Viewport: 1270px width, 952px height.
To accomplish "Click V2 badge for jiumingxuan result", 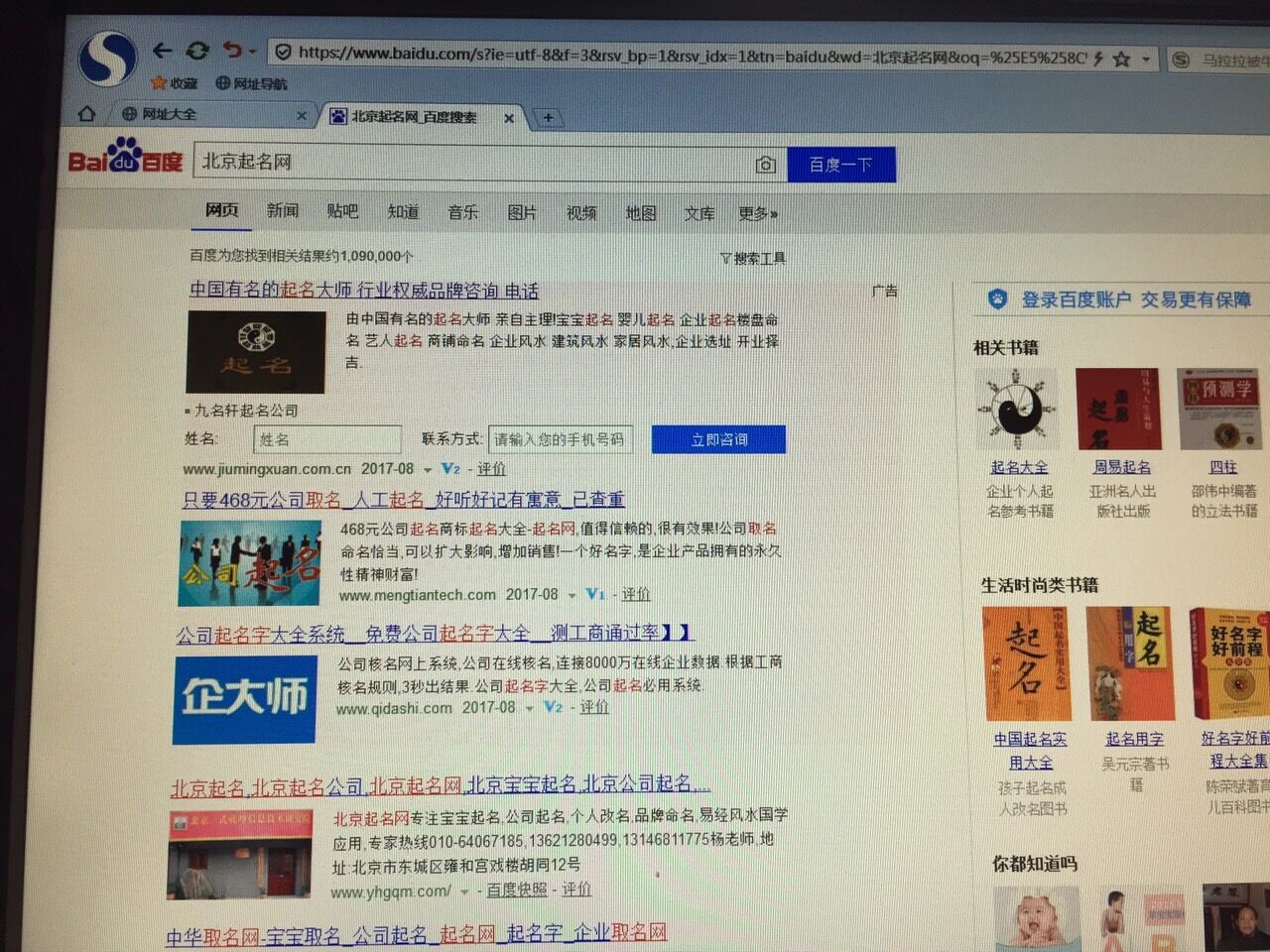I will (x=451, y=469).
